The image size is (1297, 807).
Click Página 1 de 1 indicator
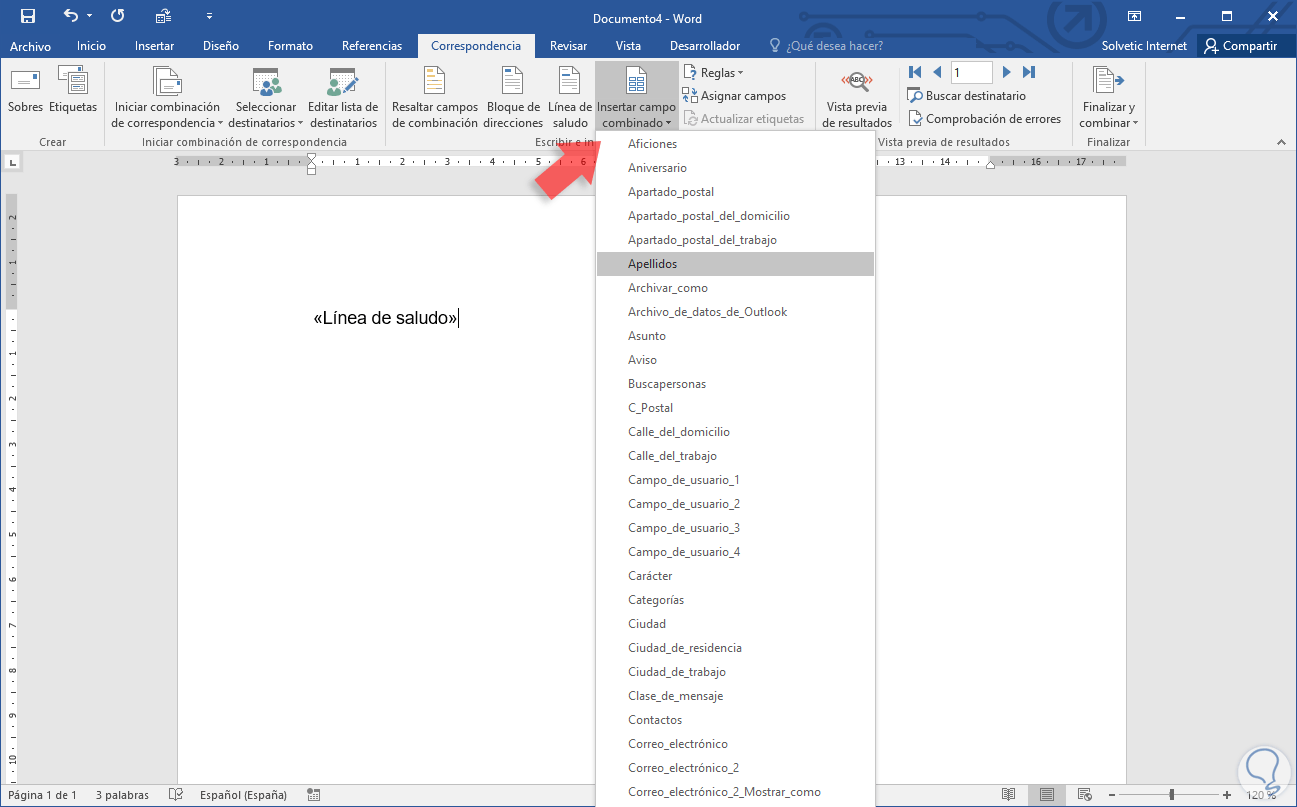pyautogui.click(x=42, y=795)
